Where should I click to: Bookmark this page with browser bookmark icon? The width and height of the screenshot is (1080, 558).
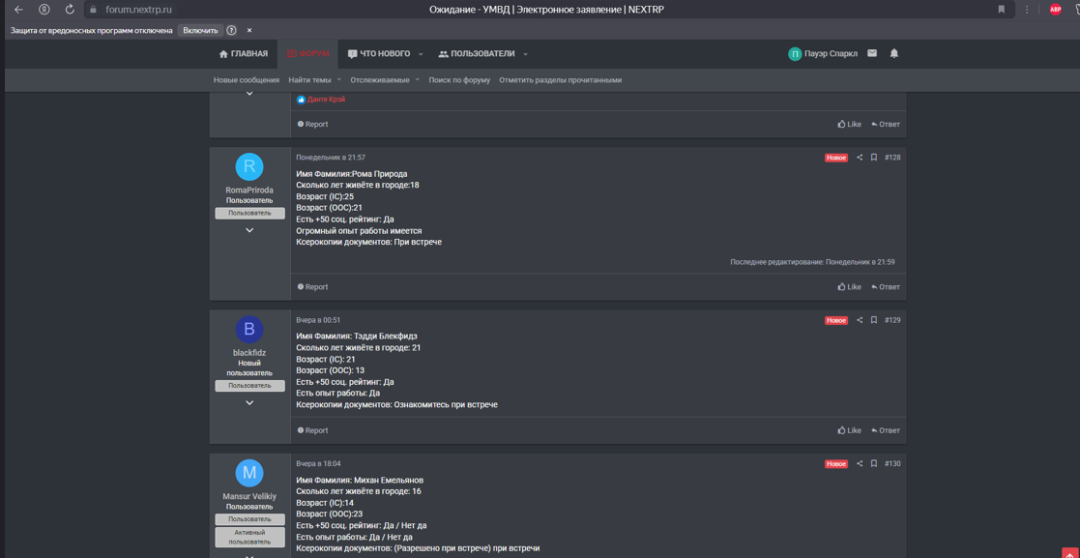(1001, 9)
